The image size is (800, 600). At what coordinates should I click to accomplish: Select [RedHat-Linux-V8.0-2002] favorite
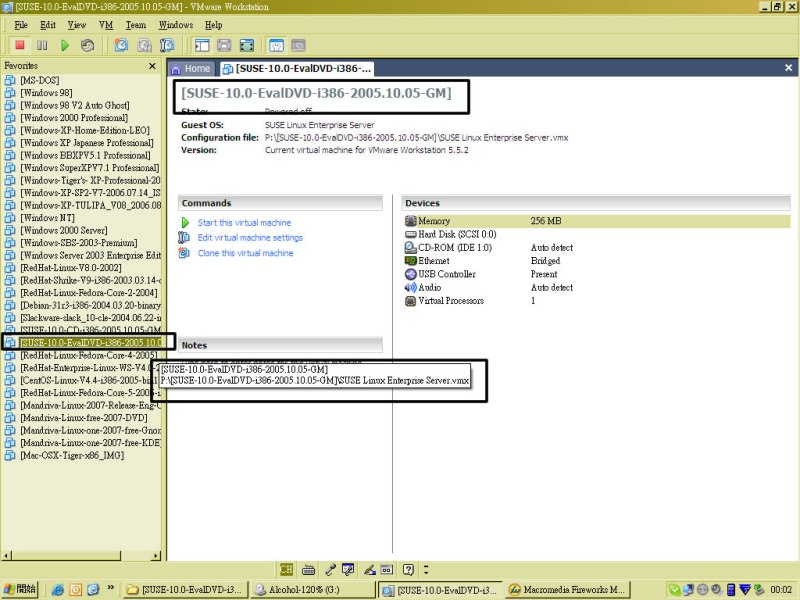click(x=70, y=268)
